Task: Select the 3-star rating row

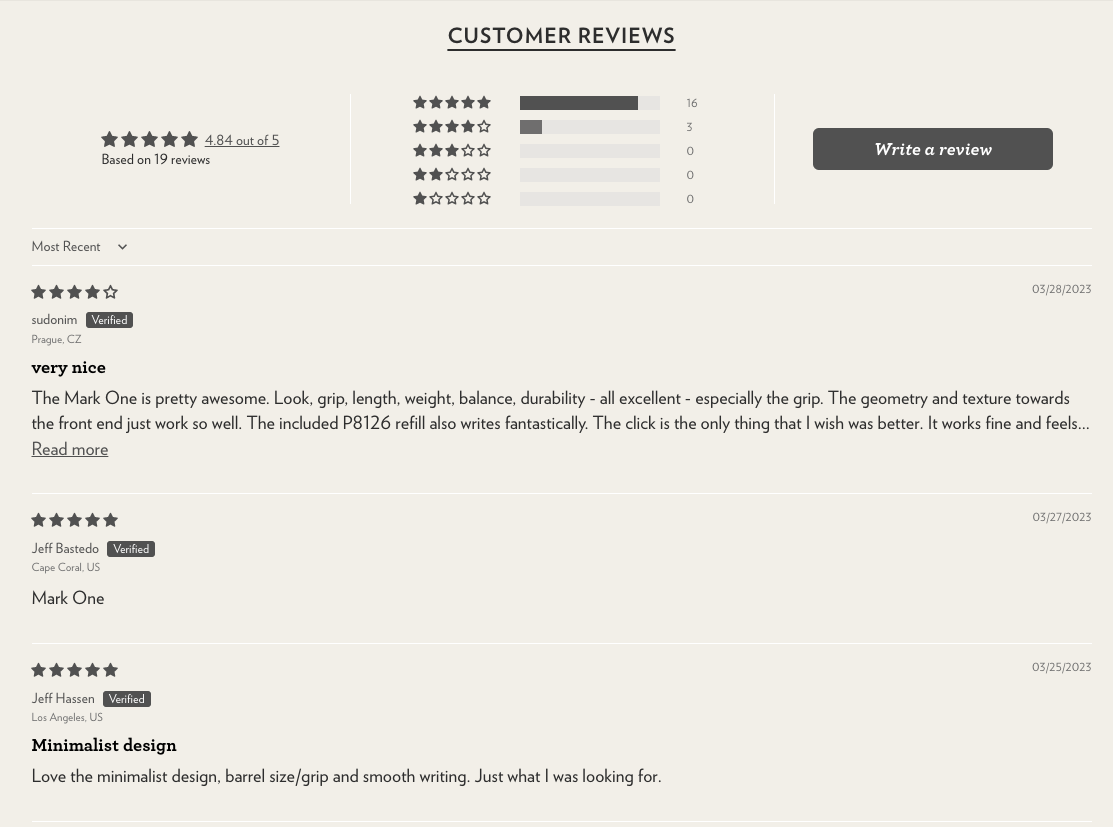Action: (452, 151)
